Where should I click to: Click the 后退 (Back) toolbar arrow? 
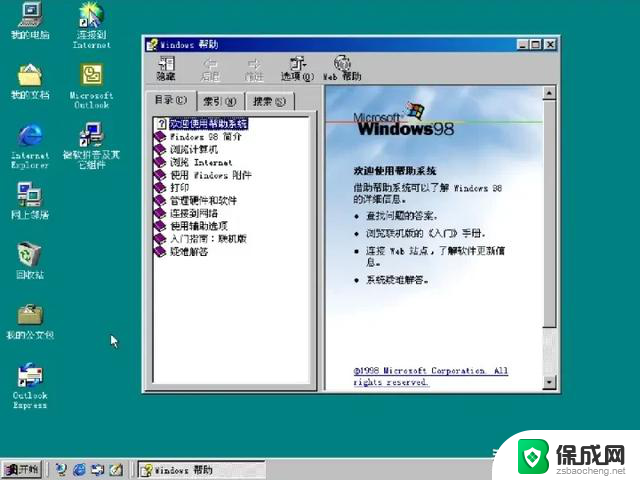click(210, 68)
